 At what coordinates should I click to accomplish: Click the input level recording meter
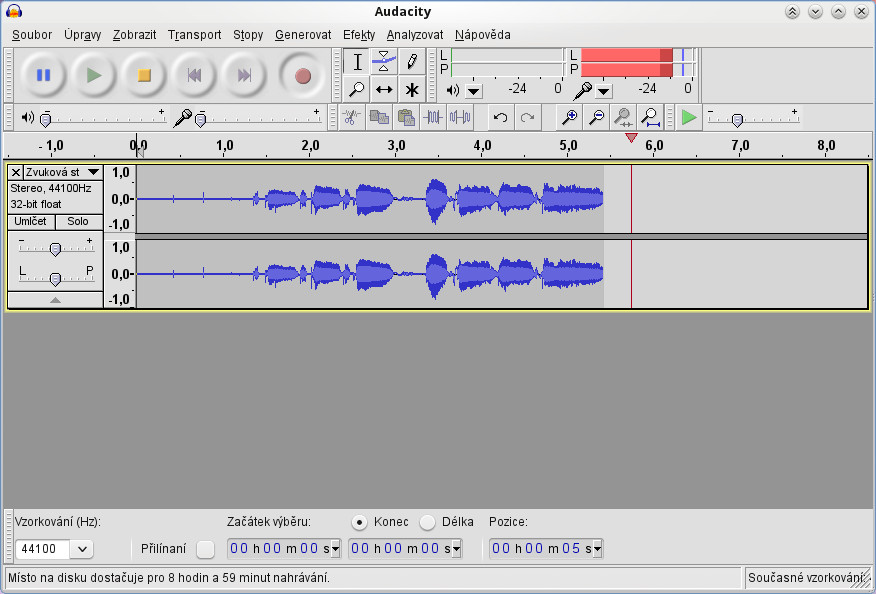point(637,62)
